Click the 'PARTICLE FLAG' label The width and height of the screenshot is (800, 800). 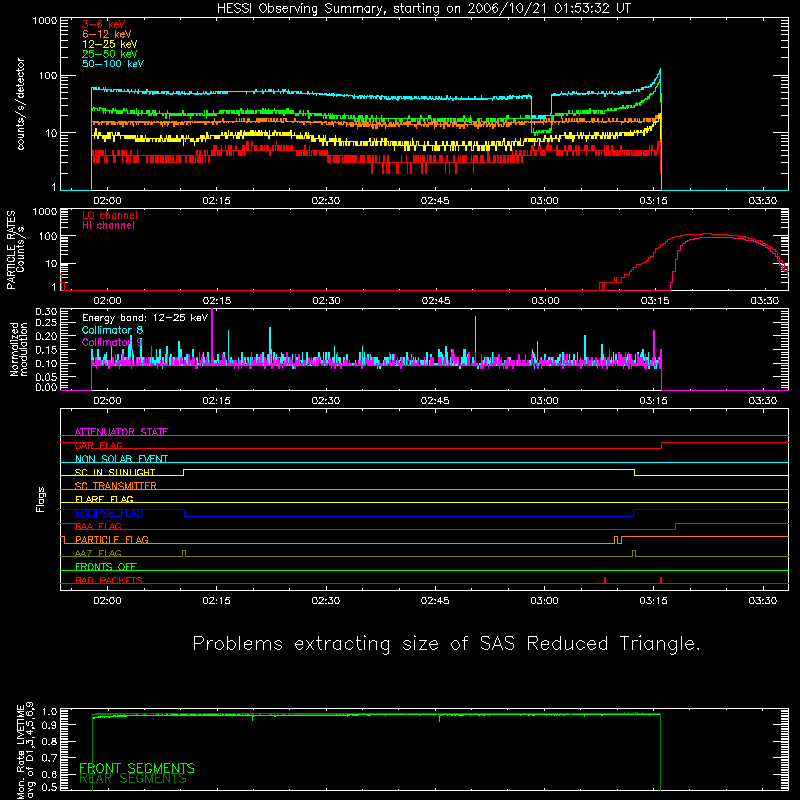112,539
